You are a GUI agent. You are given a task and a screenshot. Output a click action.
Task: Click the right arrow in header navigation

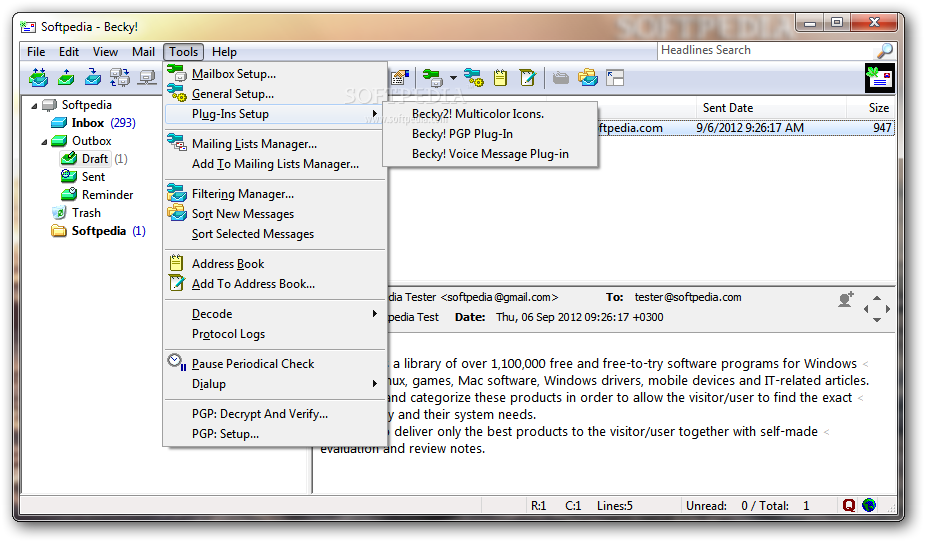tap(888, 308)
